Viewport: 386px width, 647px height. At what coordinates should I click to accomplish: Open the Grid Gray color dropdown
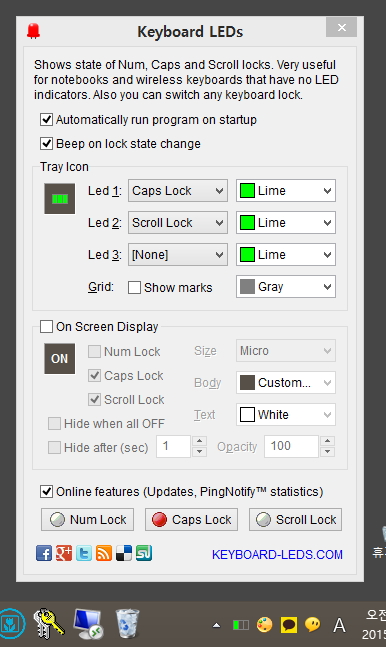tap(286, 287)
